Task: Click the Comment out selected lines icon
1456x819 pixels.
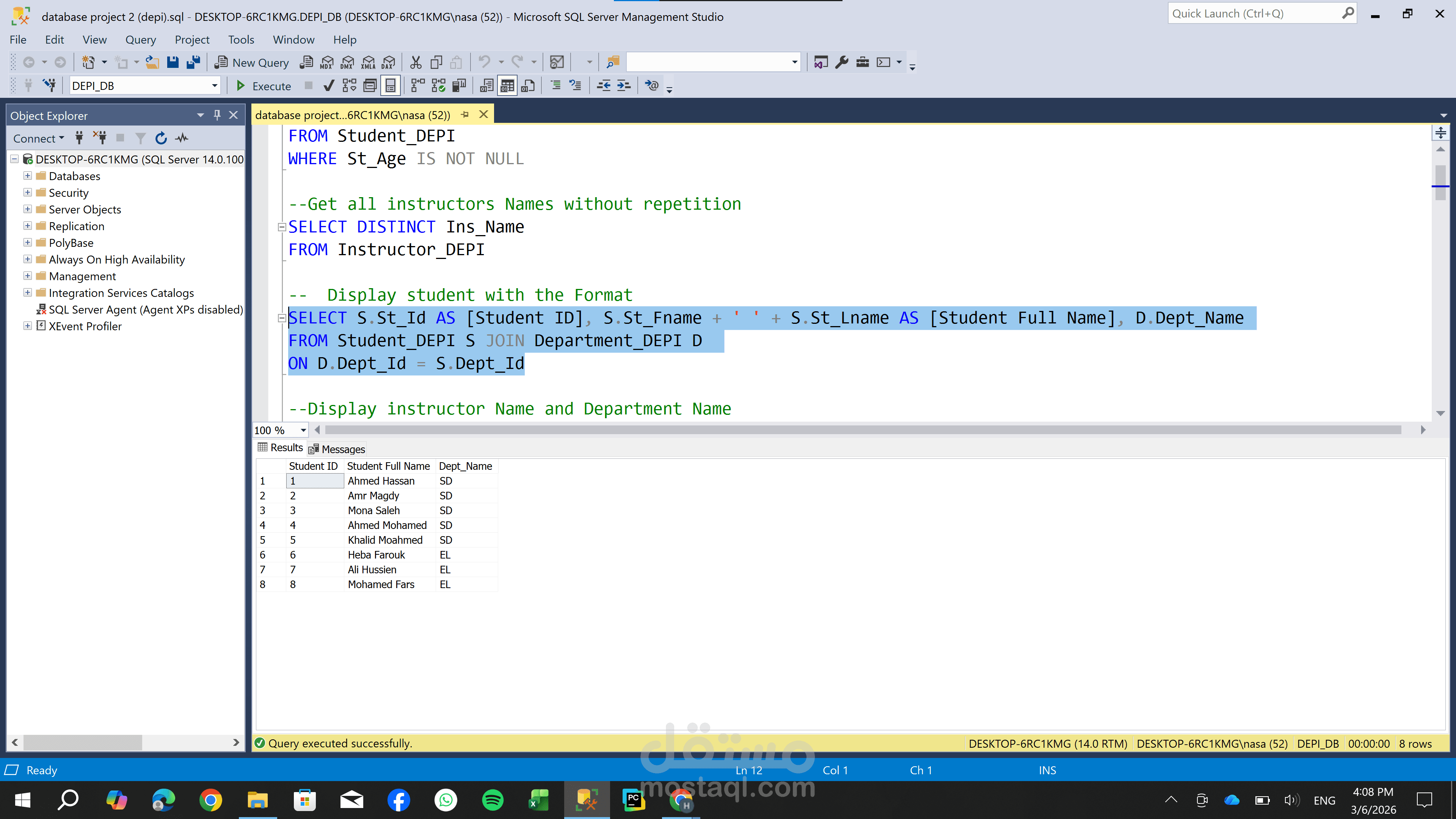Action: coord(555,86)
